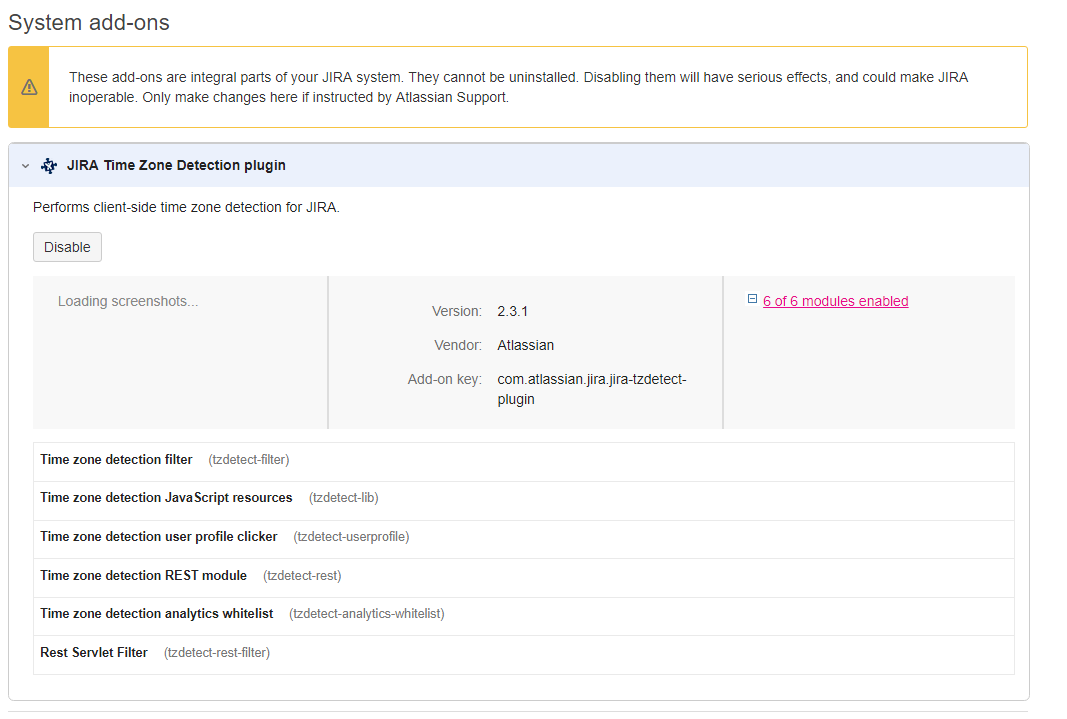Click the tzdetect-rest-filter module key
The height and width of the screenshot is (719, 1067).
217,652
